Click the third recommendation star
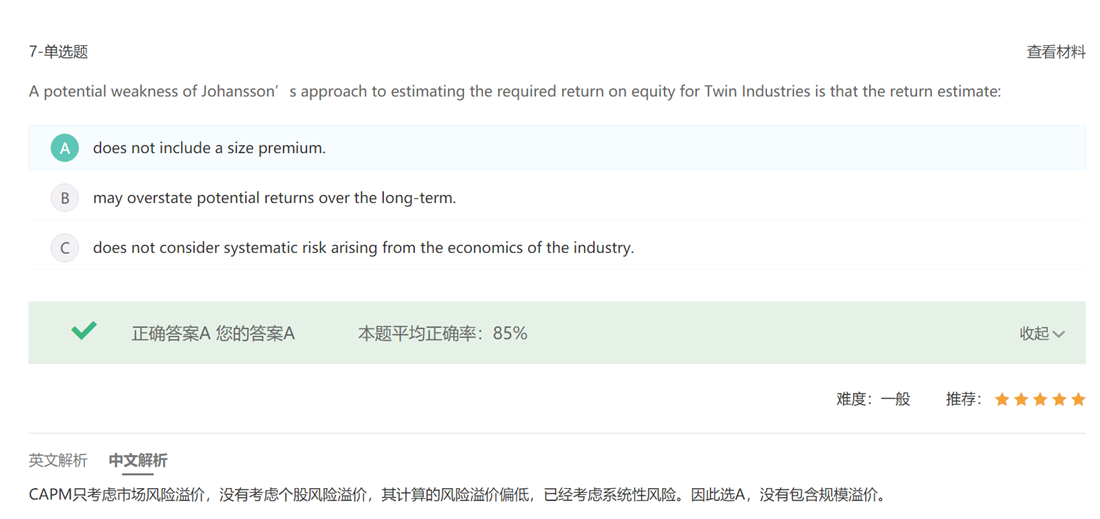The image size is (1100, 519). (1040, 400)
